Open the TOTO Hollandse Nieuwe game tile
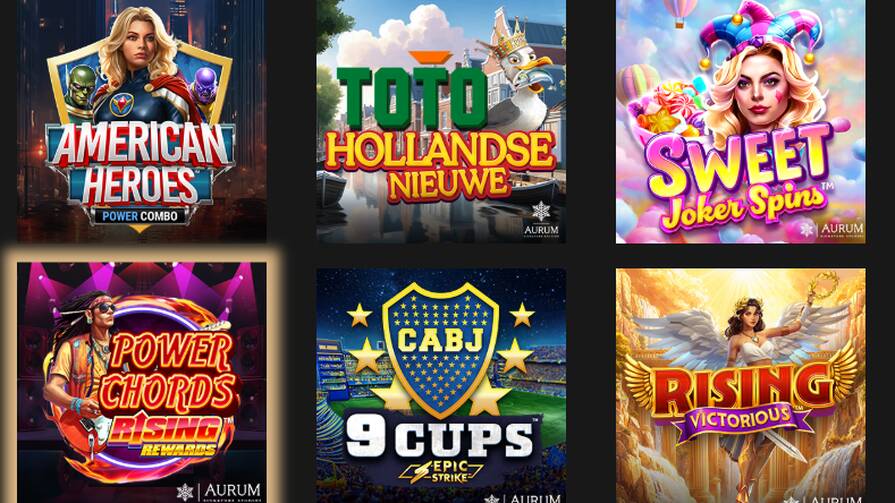Screen dimensions: 895x503 [441, 121]
